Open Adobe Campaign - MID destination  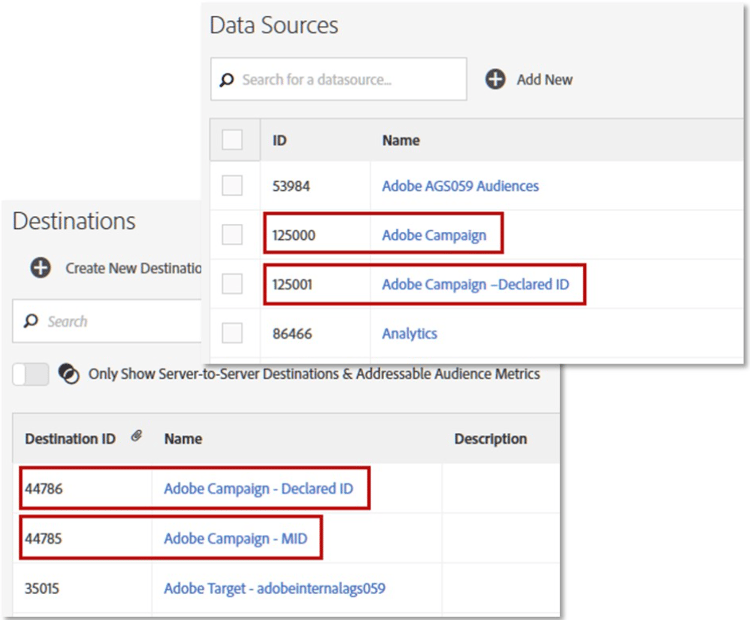235,540
